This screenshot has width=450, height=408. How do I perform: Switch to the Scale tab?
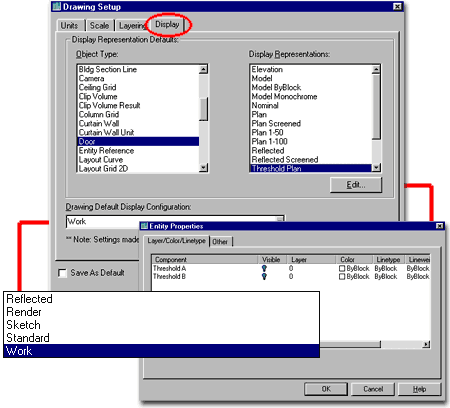point(99,25)
